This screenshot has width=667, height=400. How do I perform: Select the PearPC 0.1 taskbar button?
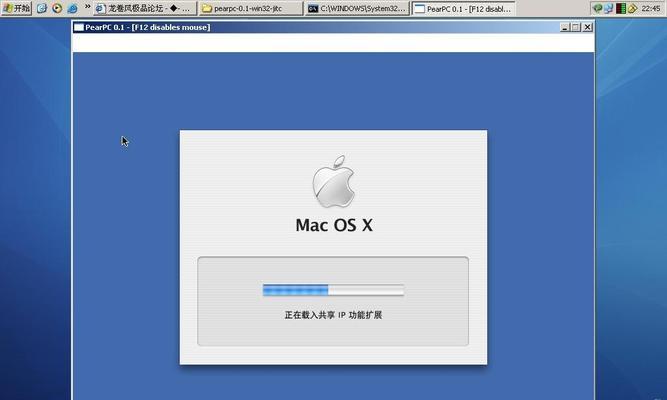464,9
